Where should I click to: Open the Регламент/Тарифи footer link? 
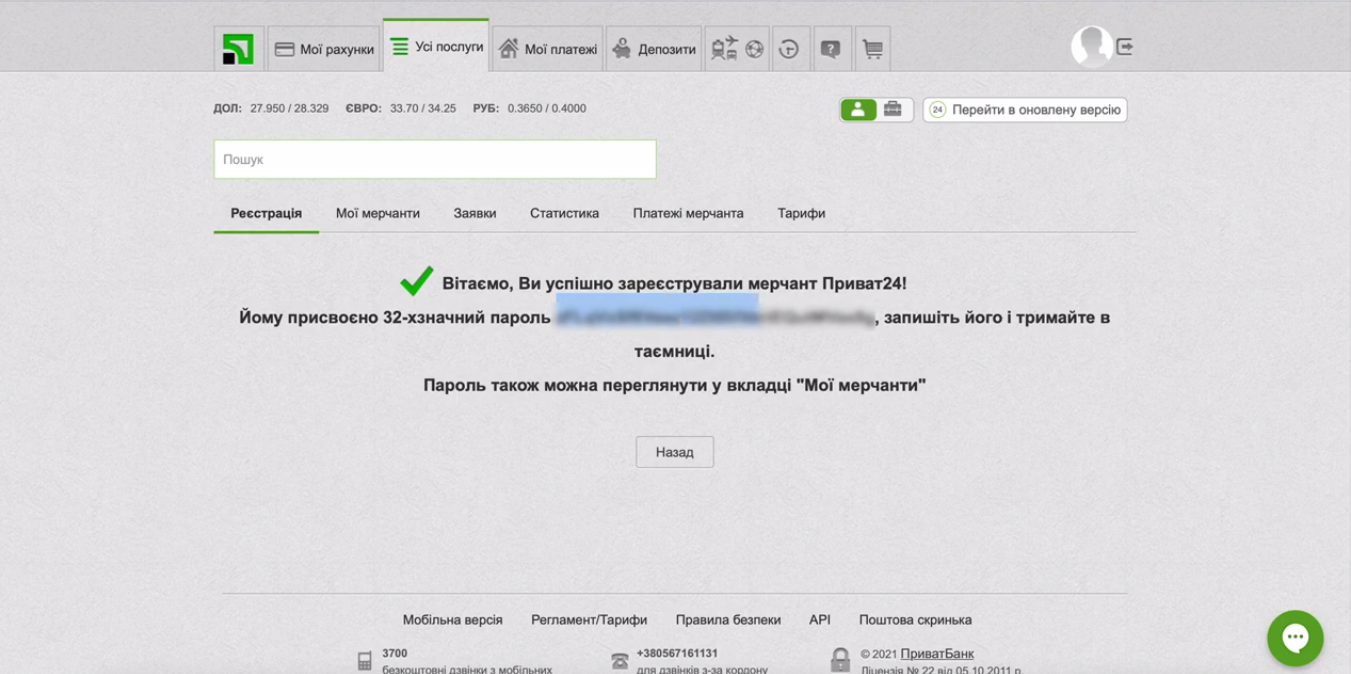(589, 620)
